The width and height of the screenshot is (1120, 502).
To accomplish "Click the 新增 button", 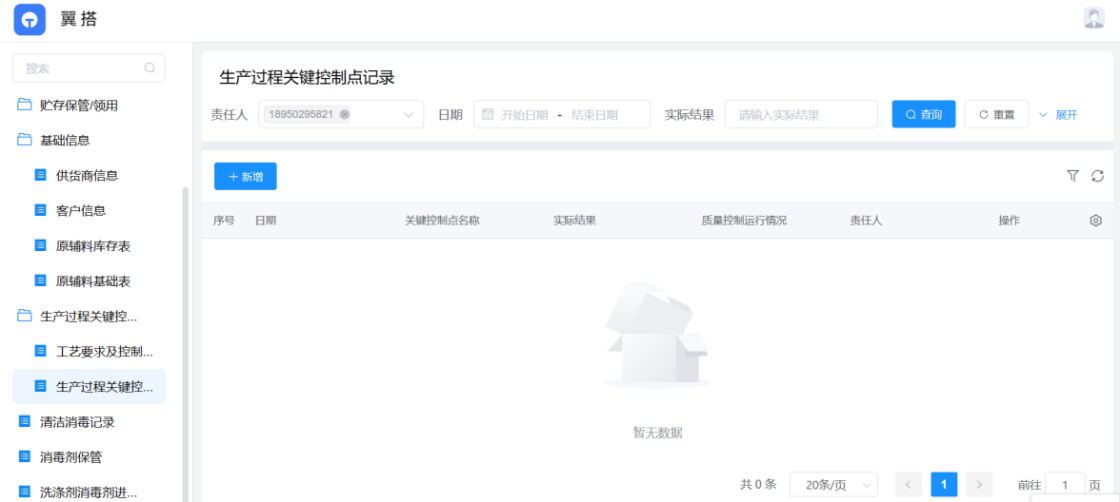I will [x=245, y=176].
